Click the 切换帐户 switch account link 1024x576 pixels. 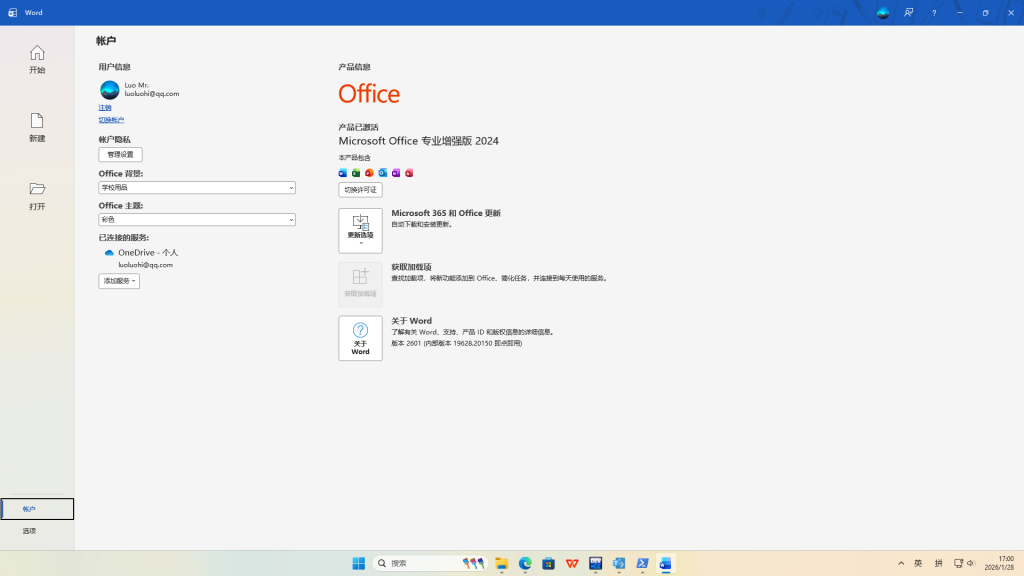(111, 120)
